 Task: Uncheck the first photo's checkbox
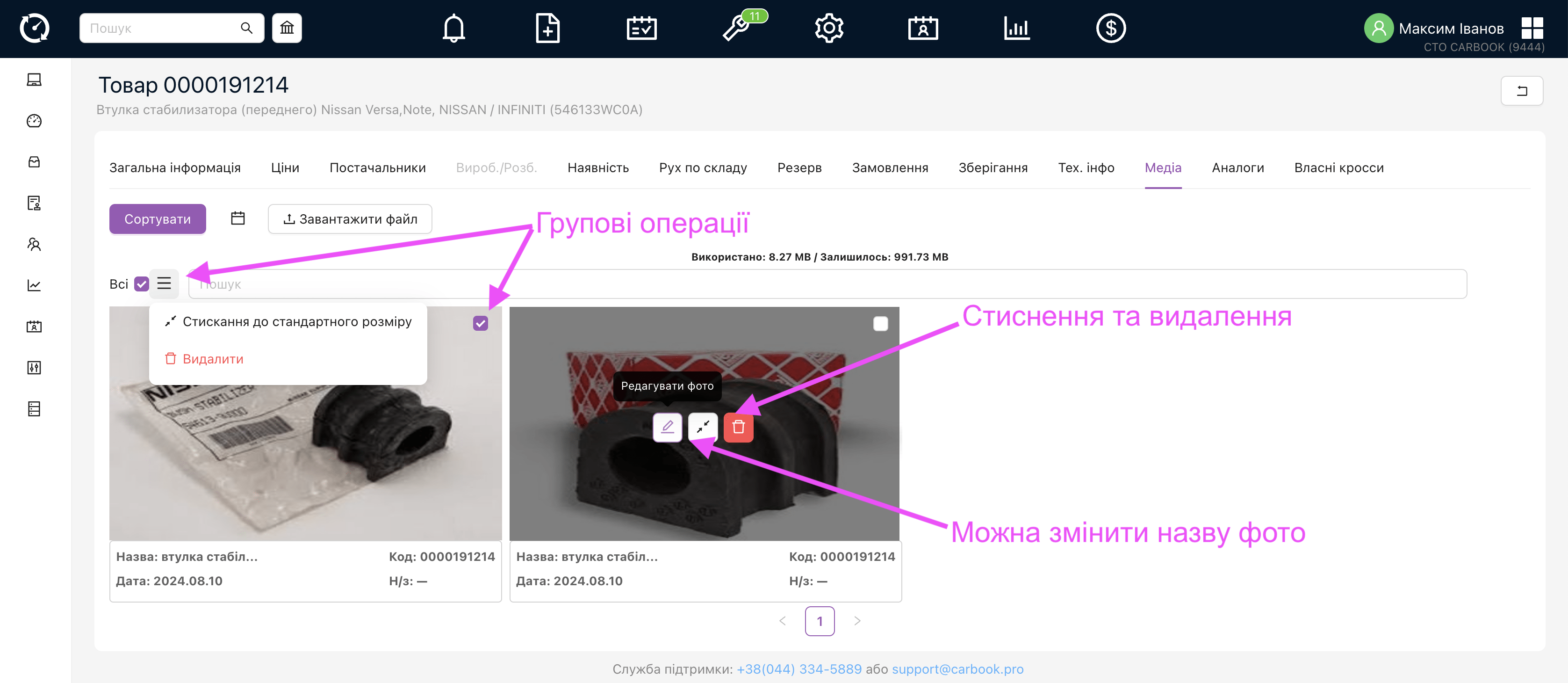pos(480,324)
